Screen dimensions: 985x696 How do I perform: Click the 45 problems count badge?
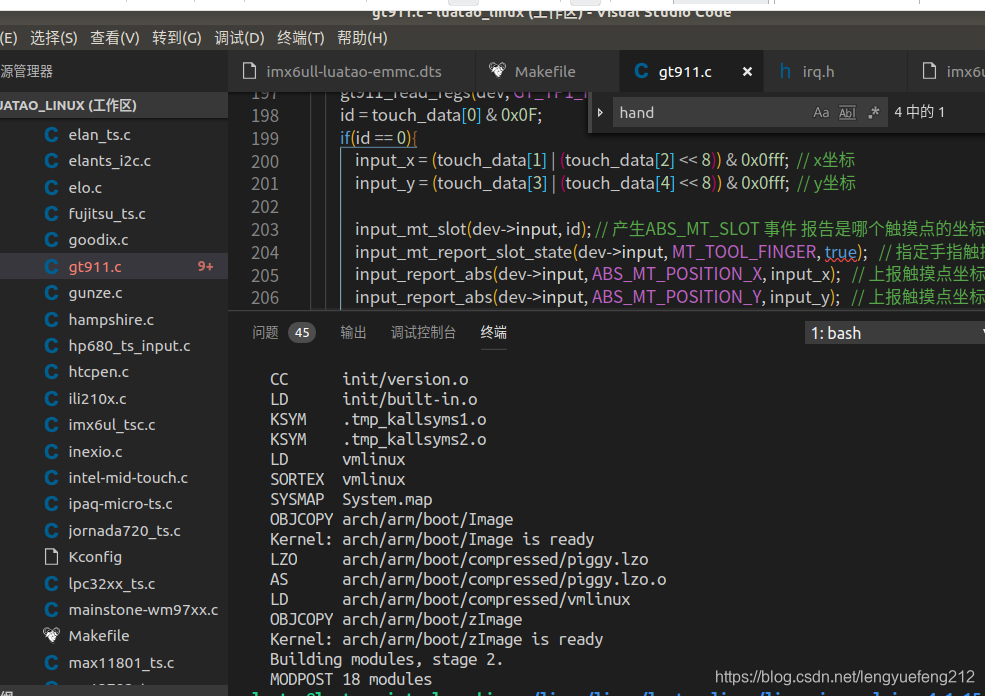click(x=302, y=332)
